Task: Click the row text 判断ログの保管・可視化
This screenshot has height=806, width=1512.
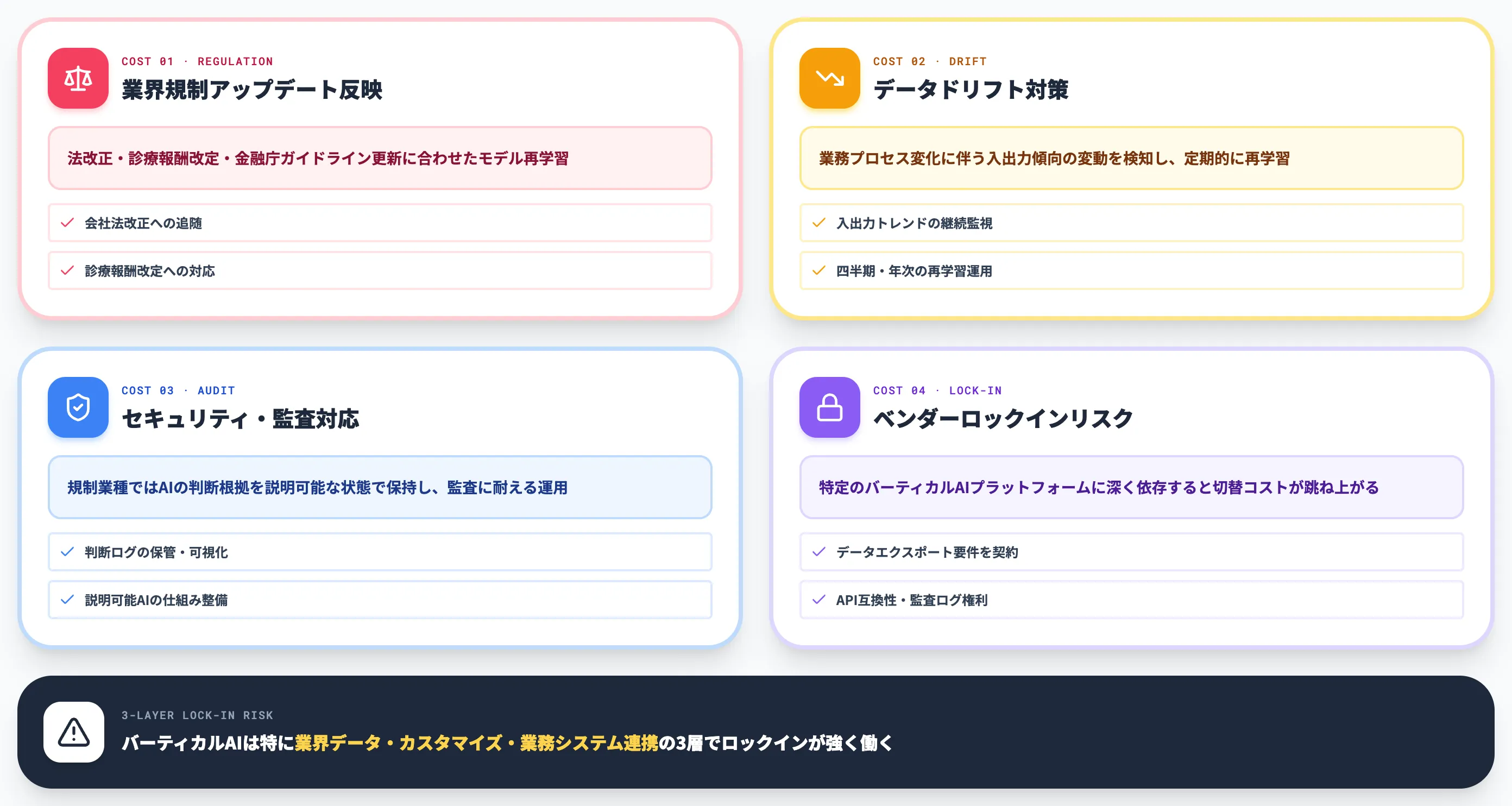Action: (x=156, y=552)
